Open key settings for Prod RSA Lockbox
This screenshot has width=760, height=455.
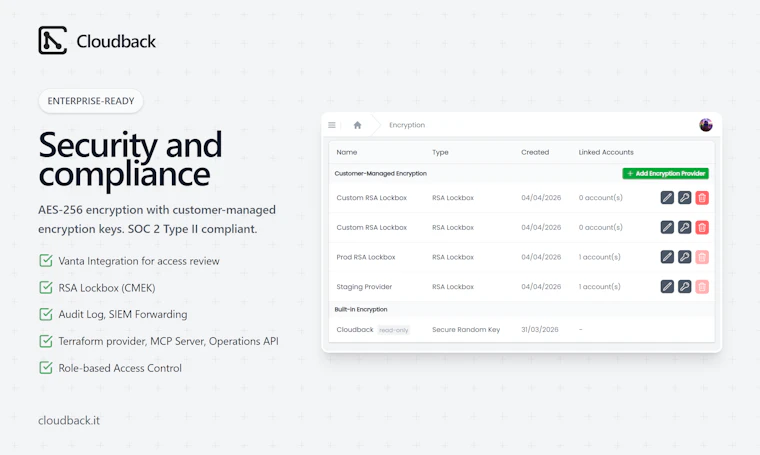[x=684, y=257]
